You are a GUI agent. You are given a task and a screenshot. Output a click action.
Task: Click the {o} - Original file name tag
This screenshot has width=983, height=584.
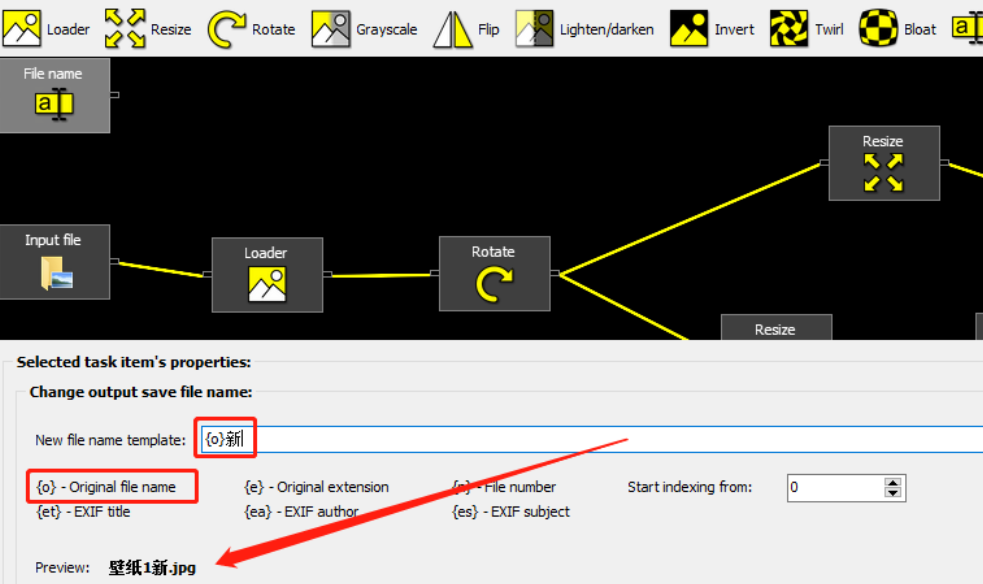[106, 487]
